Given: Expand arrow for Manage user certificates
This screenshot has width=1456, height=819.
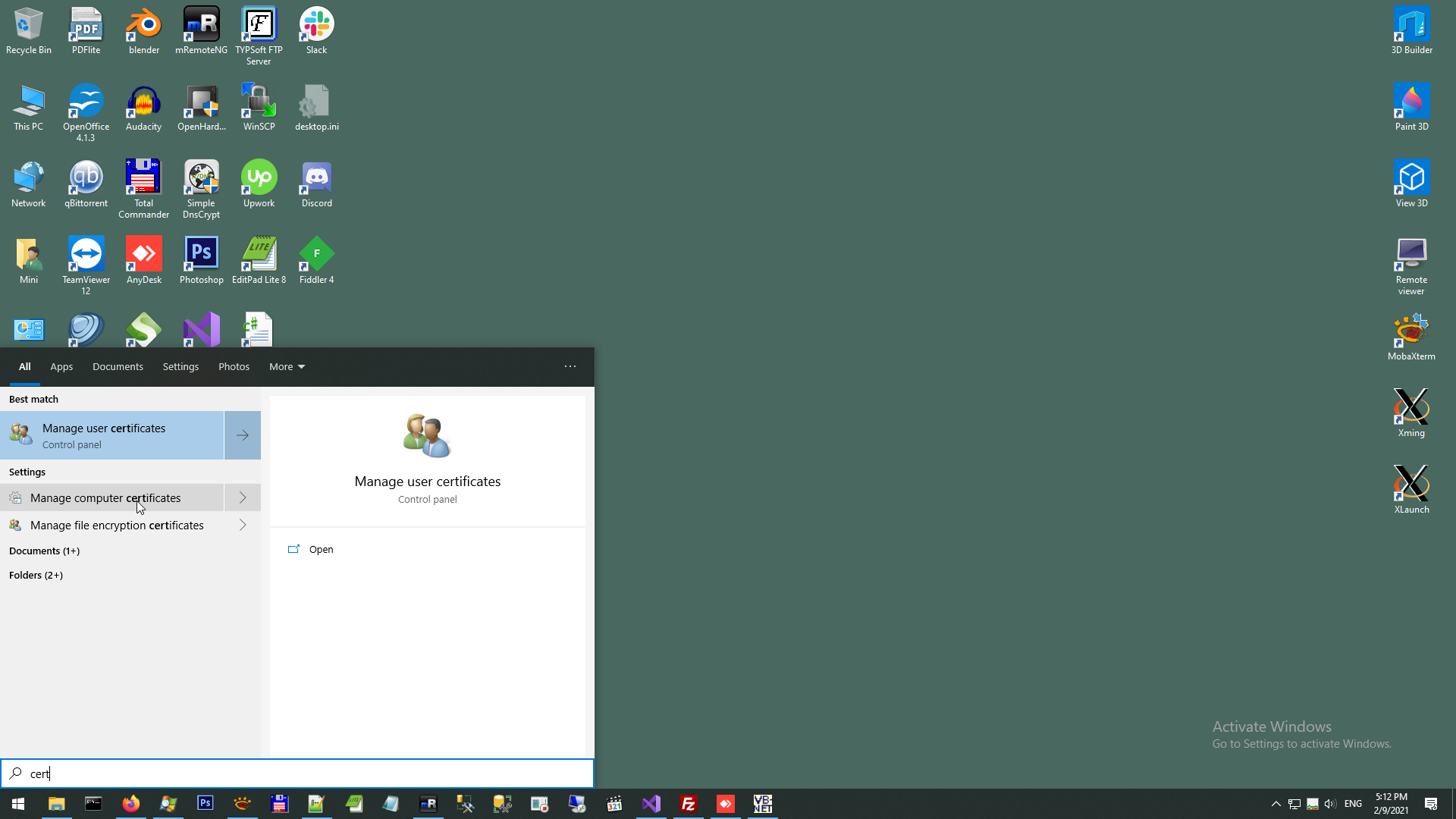Looking at the screenshot, I should pyautogui.click(x=243, y=435).
